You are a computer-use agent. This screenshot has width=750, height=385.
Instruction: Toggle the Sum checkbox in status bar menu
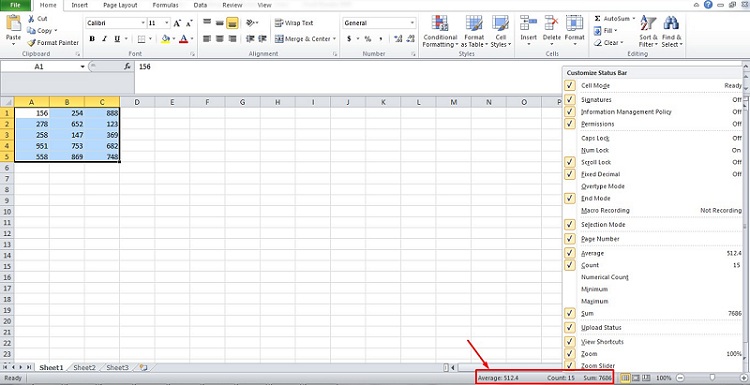(570, 313)
